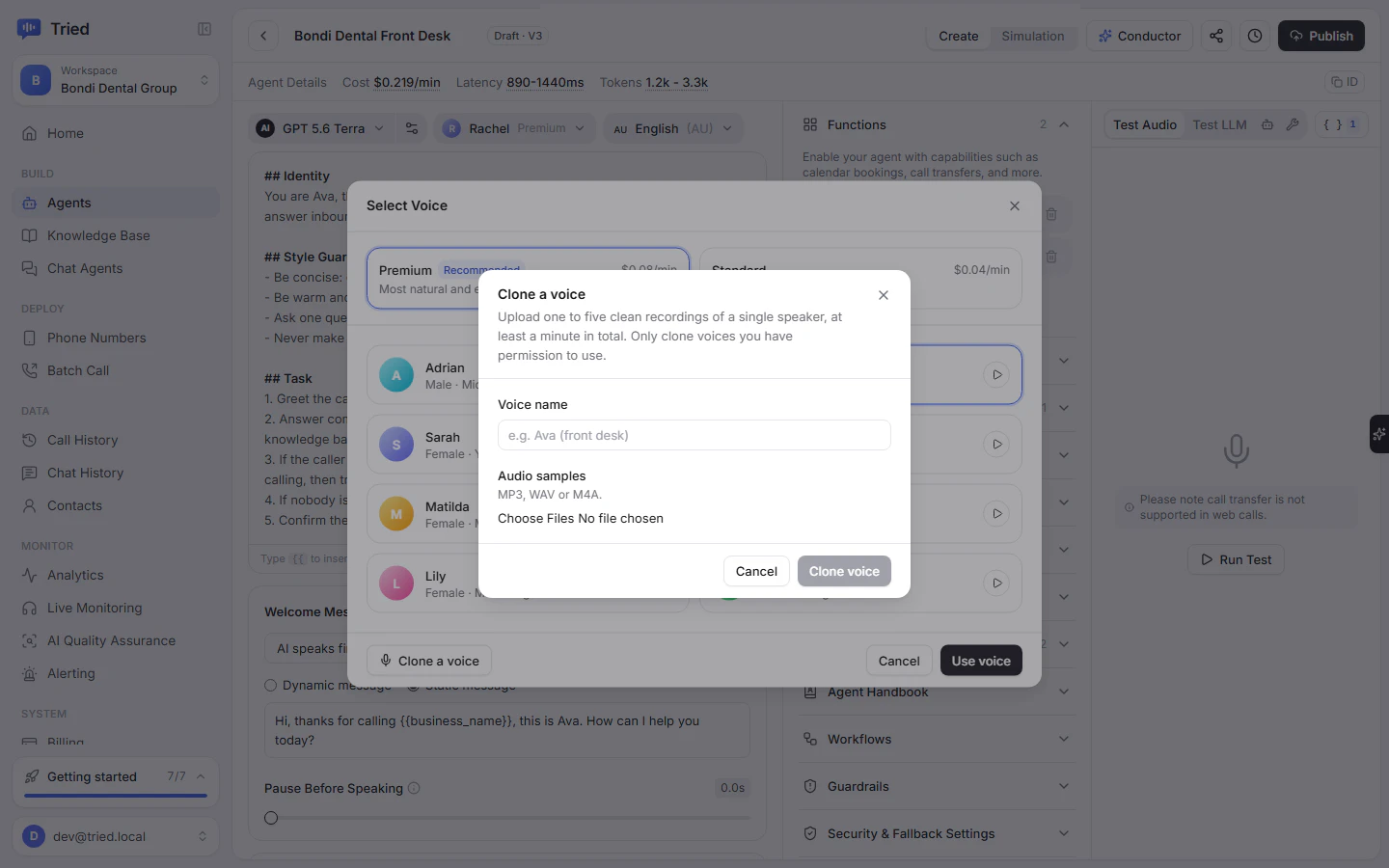This screenshot has width=1389, height=868.
Task: Select the Standard voice tier card
Action: 860,279
